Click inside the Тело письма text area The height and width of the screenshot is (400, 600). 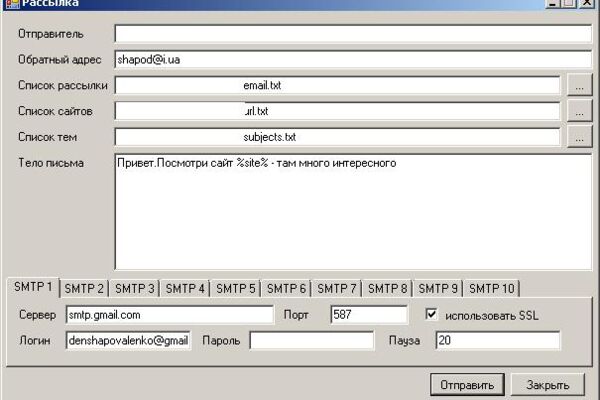[x=353, y=212]
